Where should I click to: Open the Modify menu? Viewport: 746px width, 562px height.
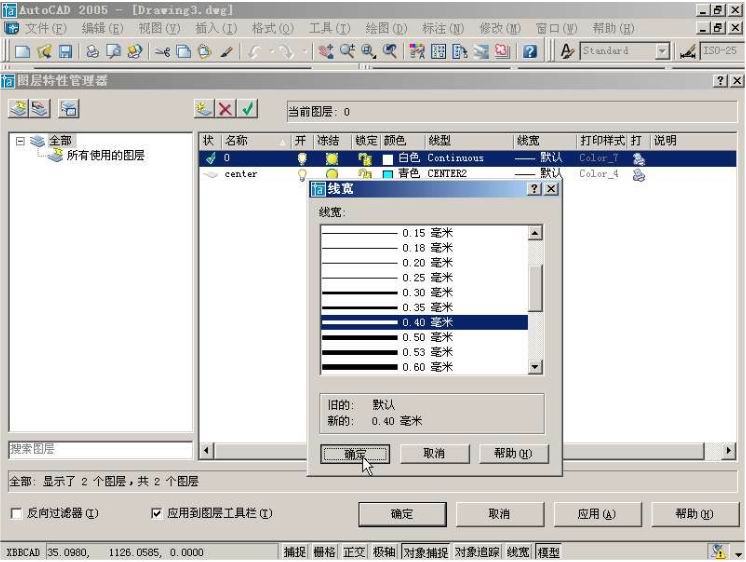coord(500,29)
